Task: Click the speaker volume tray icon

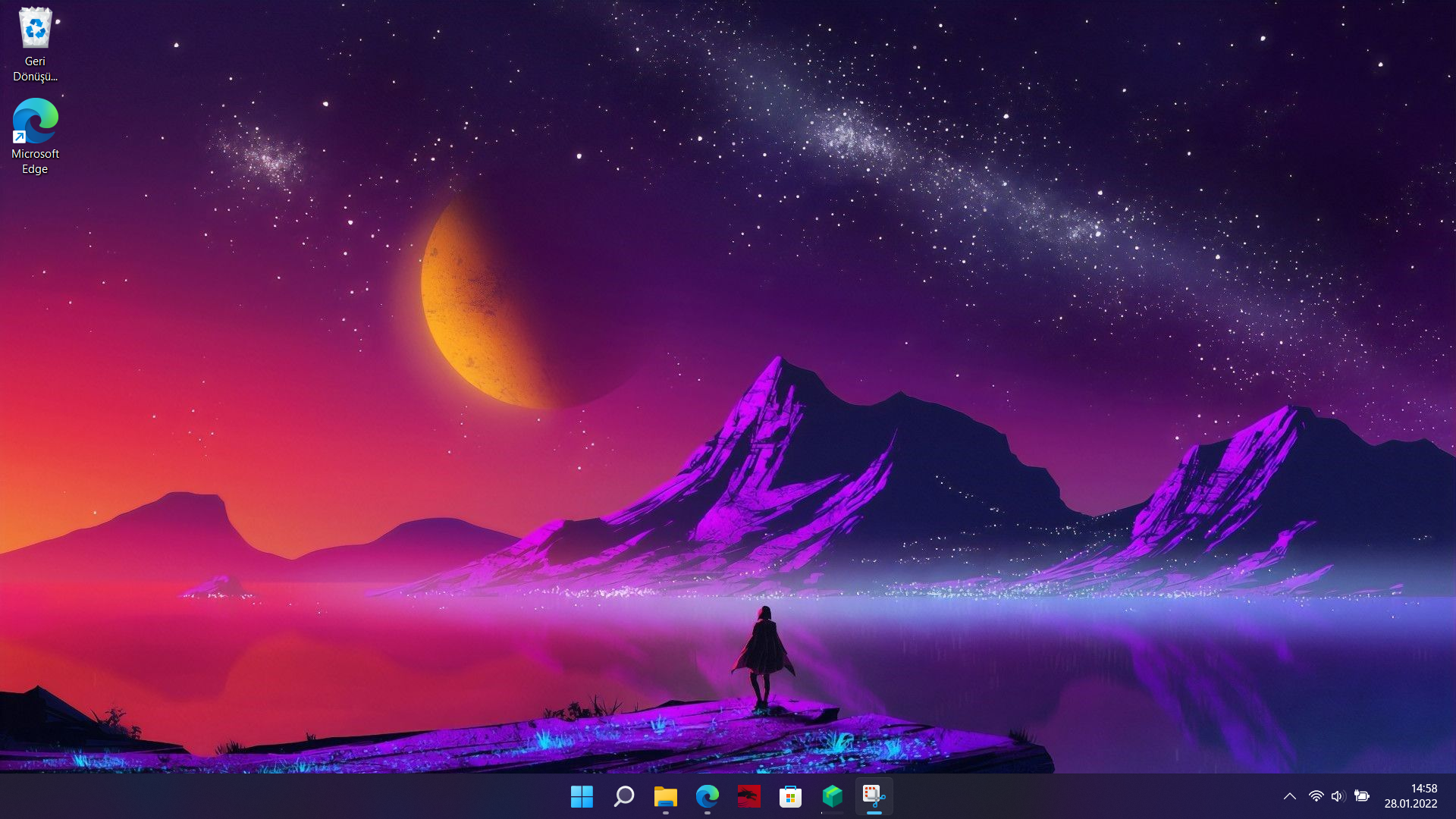Action: click(1338, 796)
